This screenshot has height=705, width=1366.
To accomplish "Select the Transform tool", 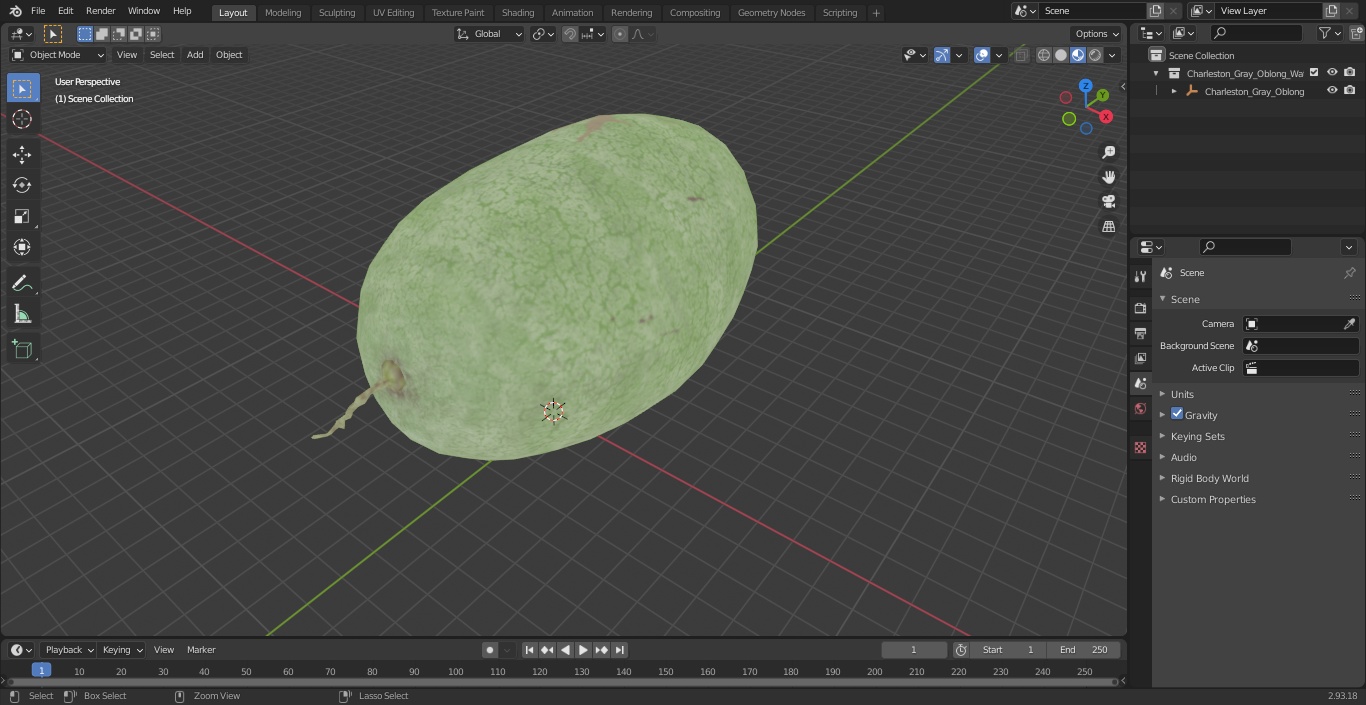I will point(22,247).
